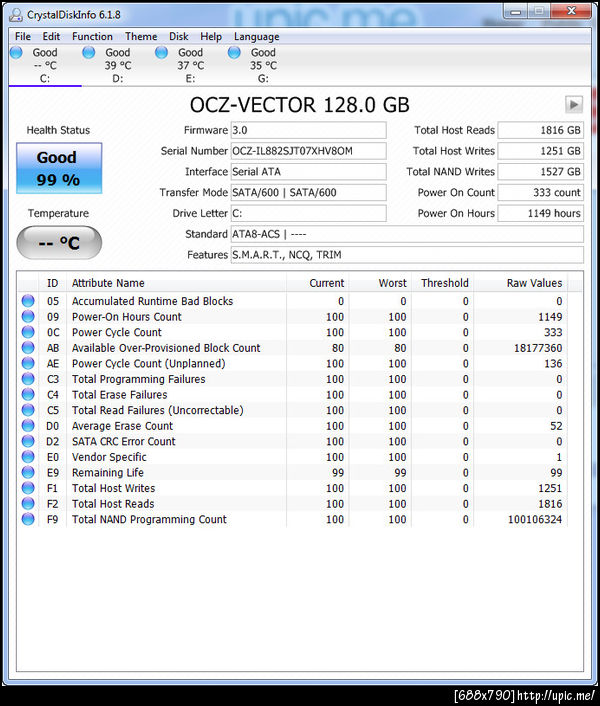Open the Edit menu
Image resolution: width=600 pixels, height=706 pixels.
51,36
